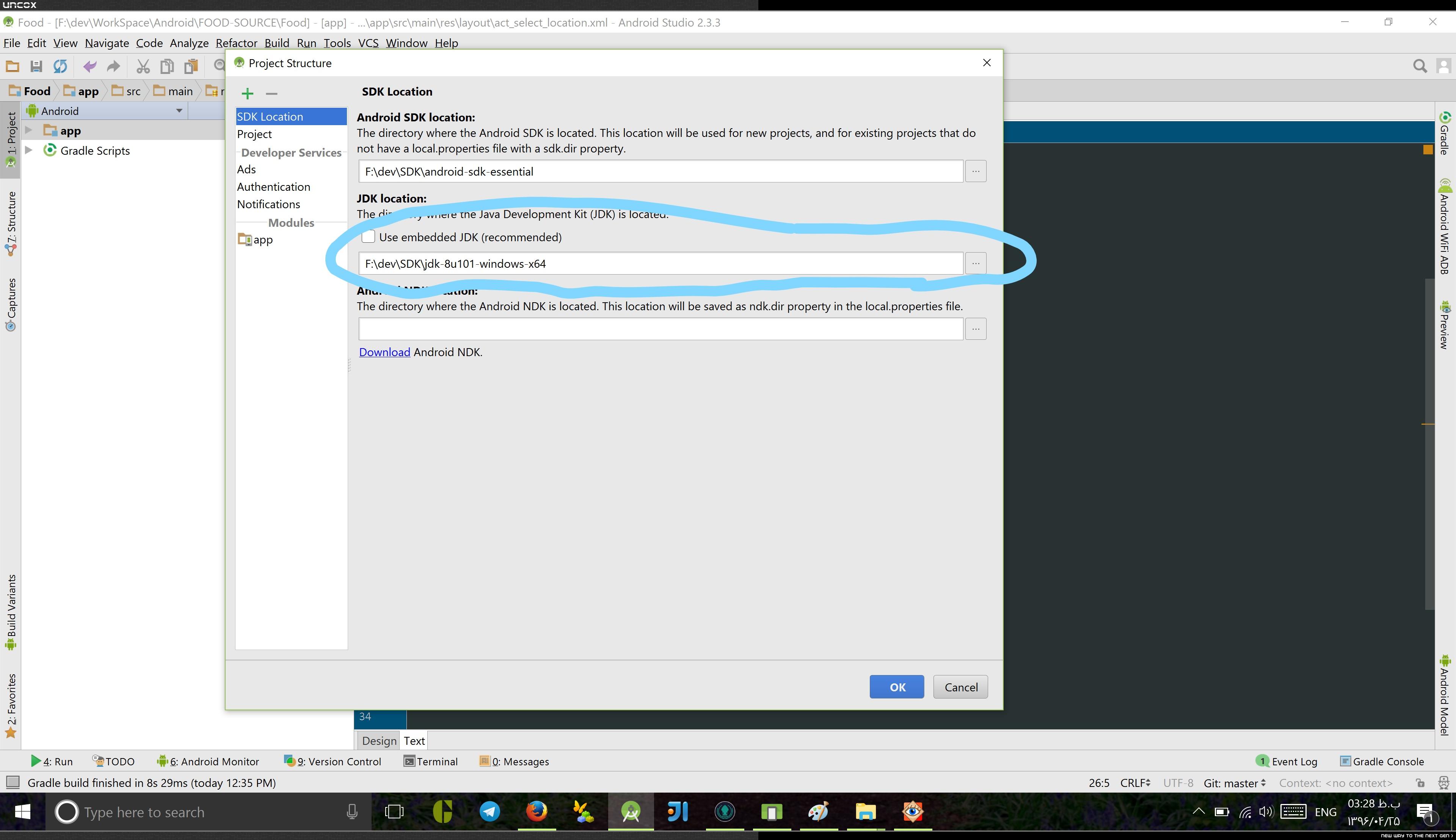1456x840 pixels.
Task: Browse for Android NDK location folder
Action: point(976,329)
